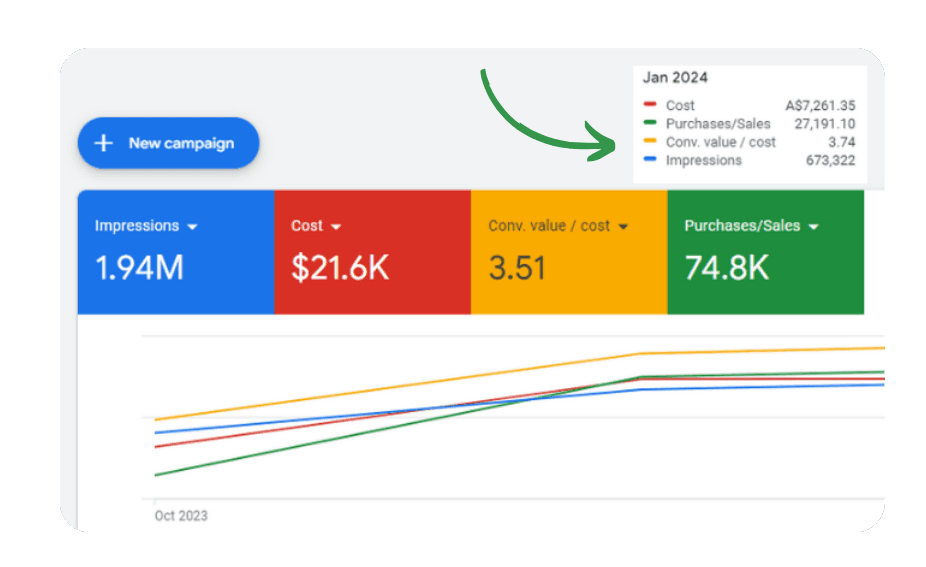Click Conv. value / cost tooltip label
This screenshot has height=567, width=926.
point(720,142)
